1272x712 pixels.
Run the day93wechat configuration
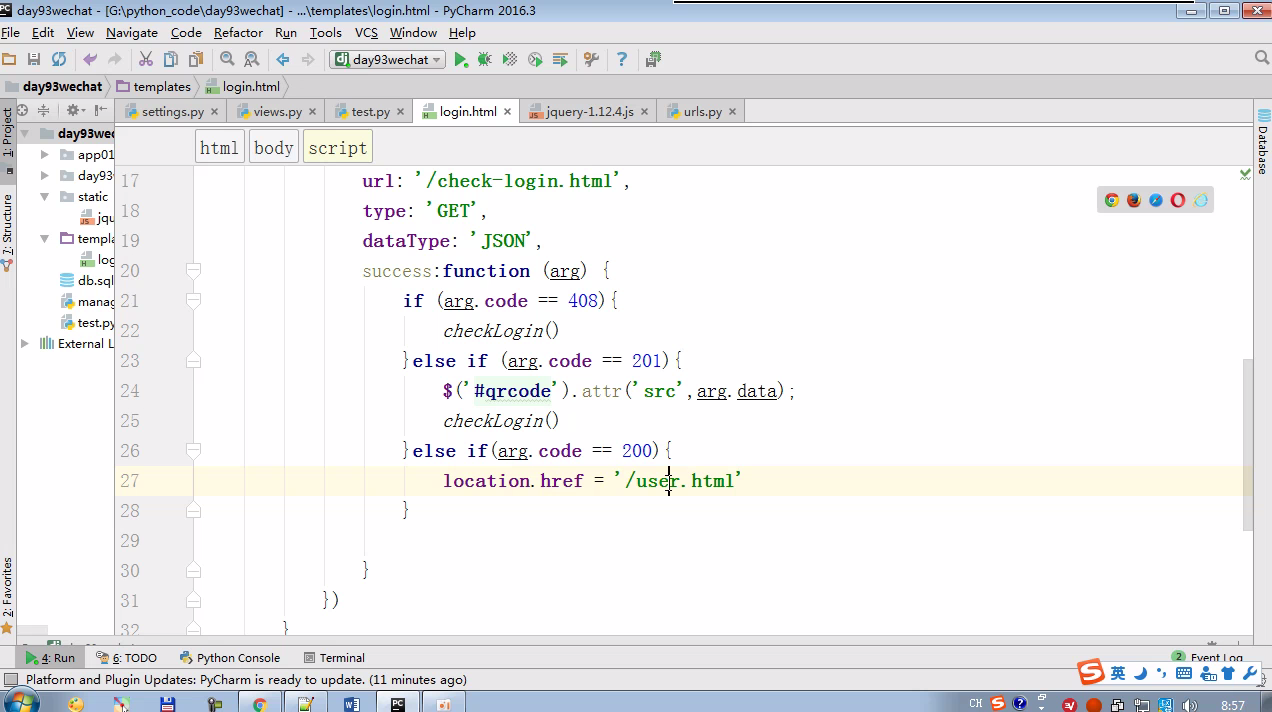[460, 60]
